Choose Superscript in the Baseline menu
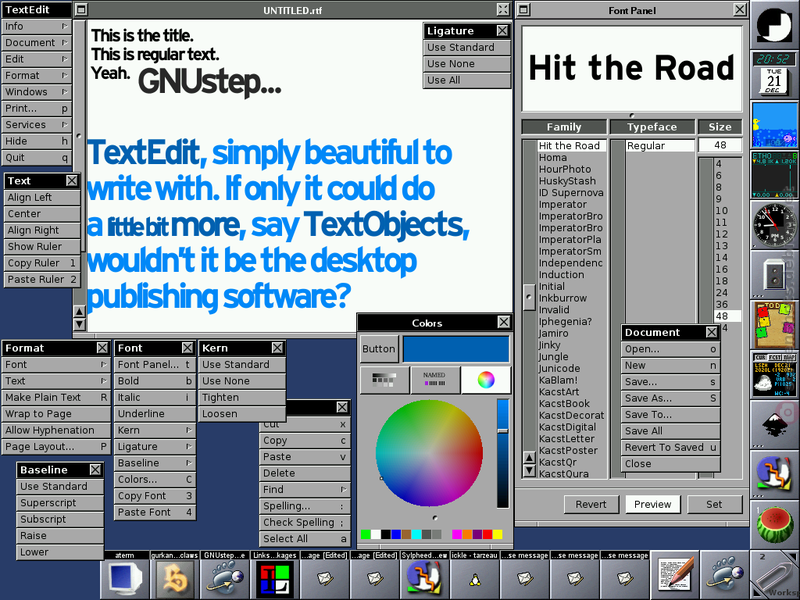The height and width of the screenshot is (600, 800). (x=60, y=503)
